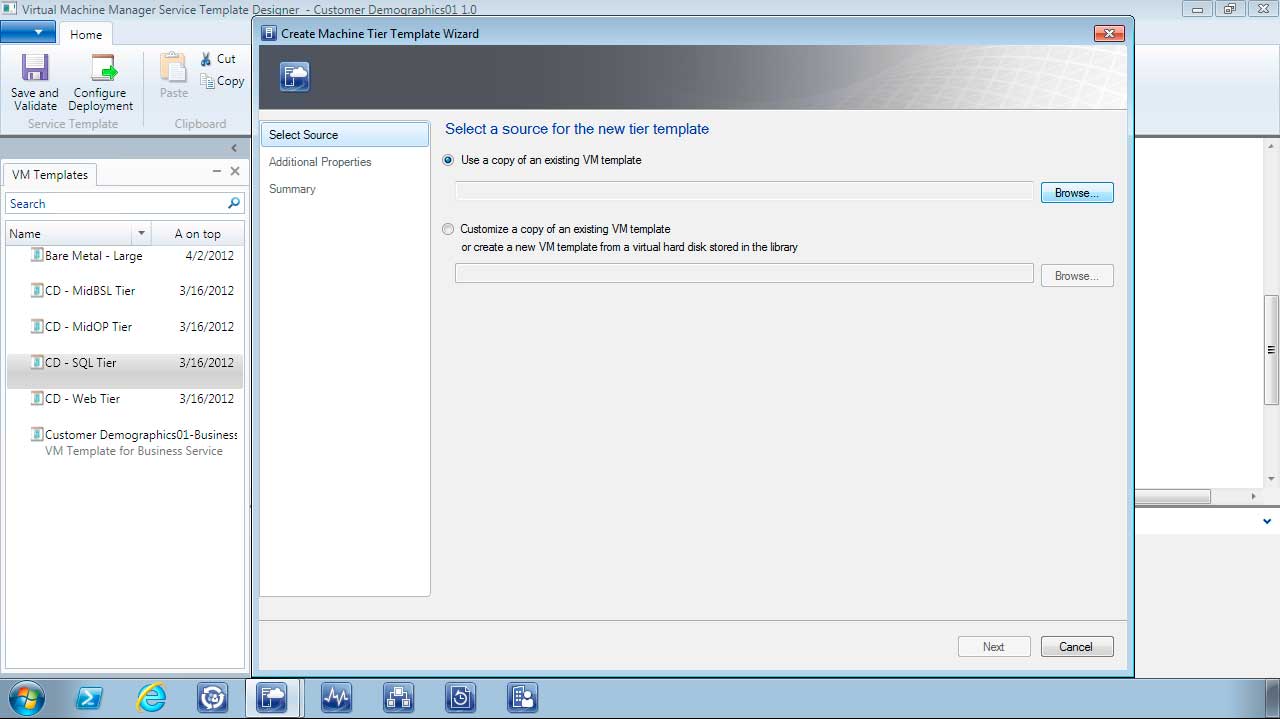Go to Select Source wizard step
Screen dimensions: 1280x719
344,135
